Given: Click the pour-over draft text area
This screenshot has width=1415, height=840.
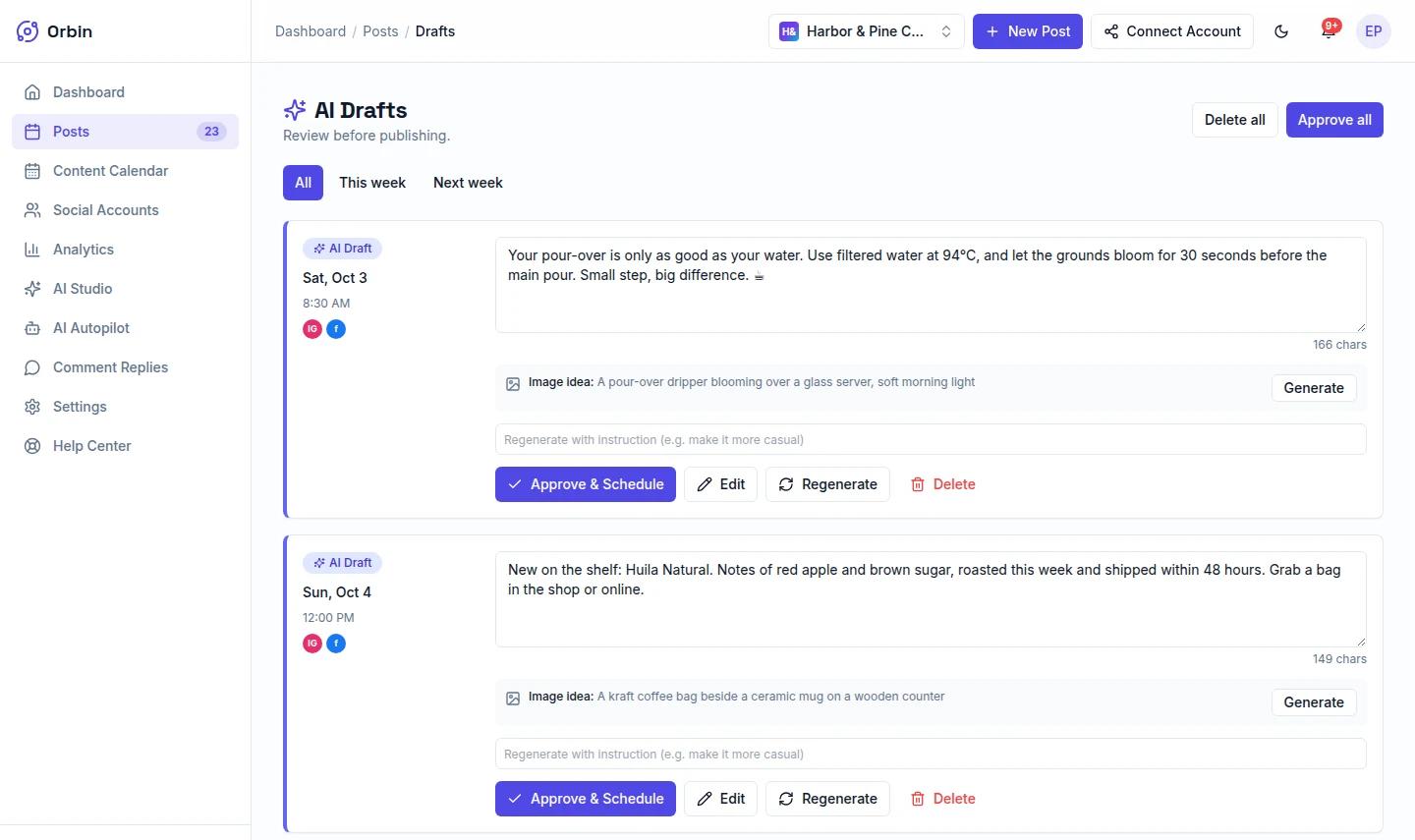Looking at the screenshot, I should (x=931, y=285).
